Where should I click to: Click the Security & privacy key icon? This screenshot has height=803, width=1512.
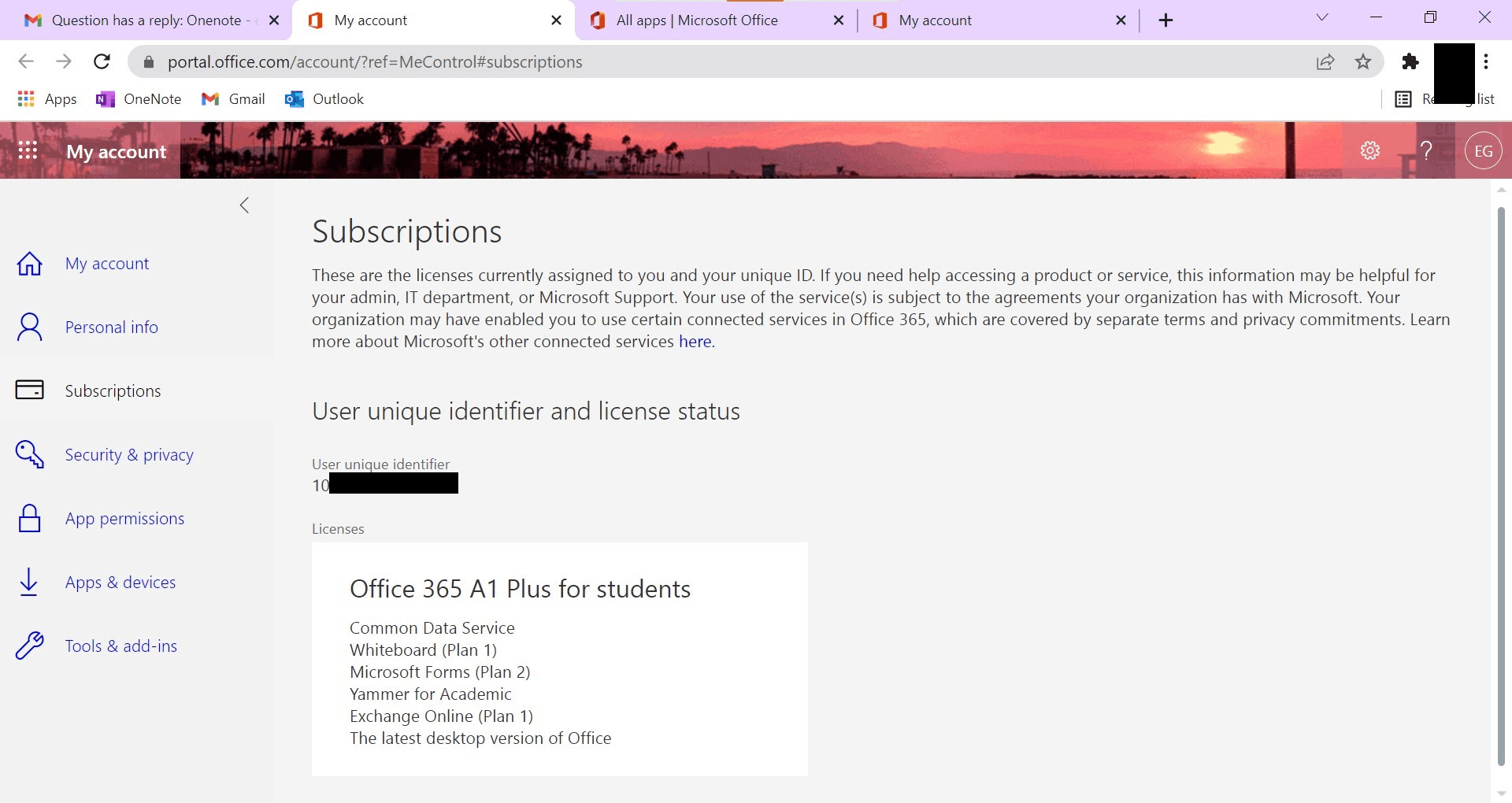point(30,454)
